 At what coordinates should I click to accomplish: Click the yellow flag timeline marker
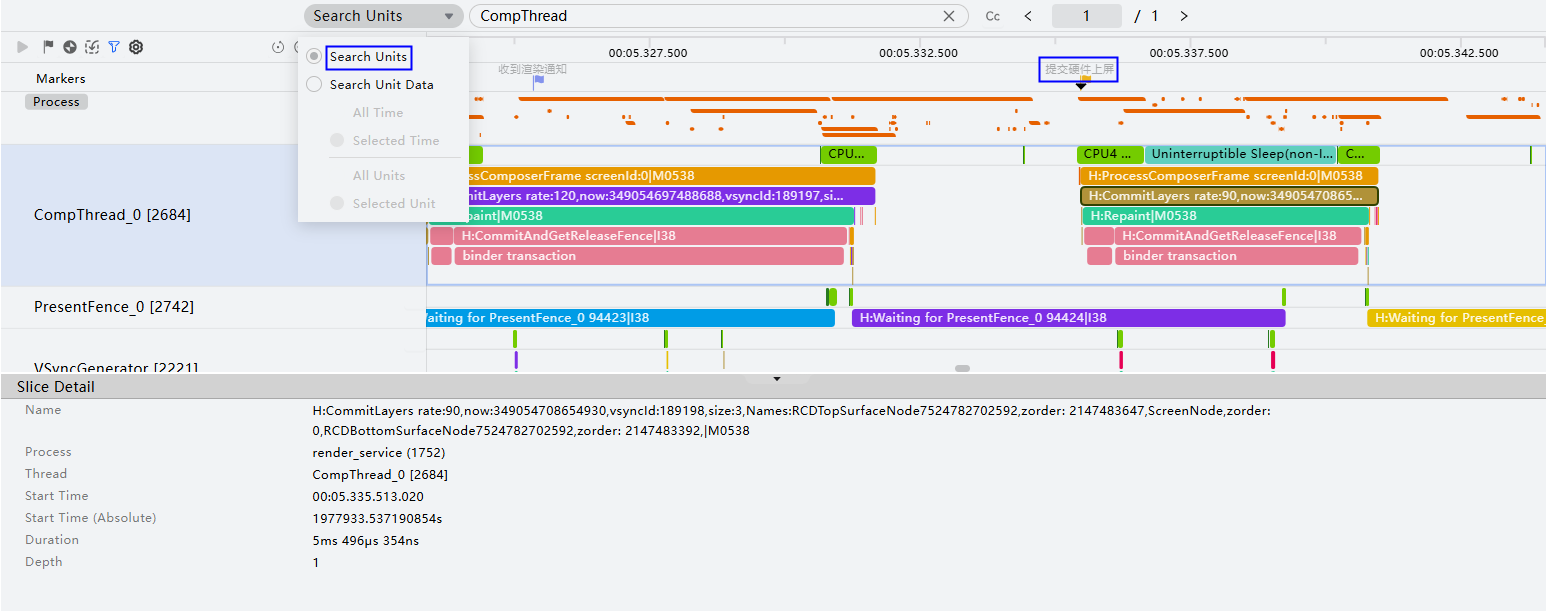point(1085,77)
